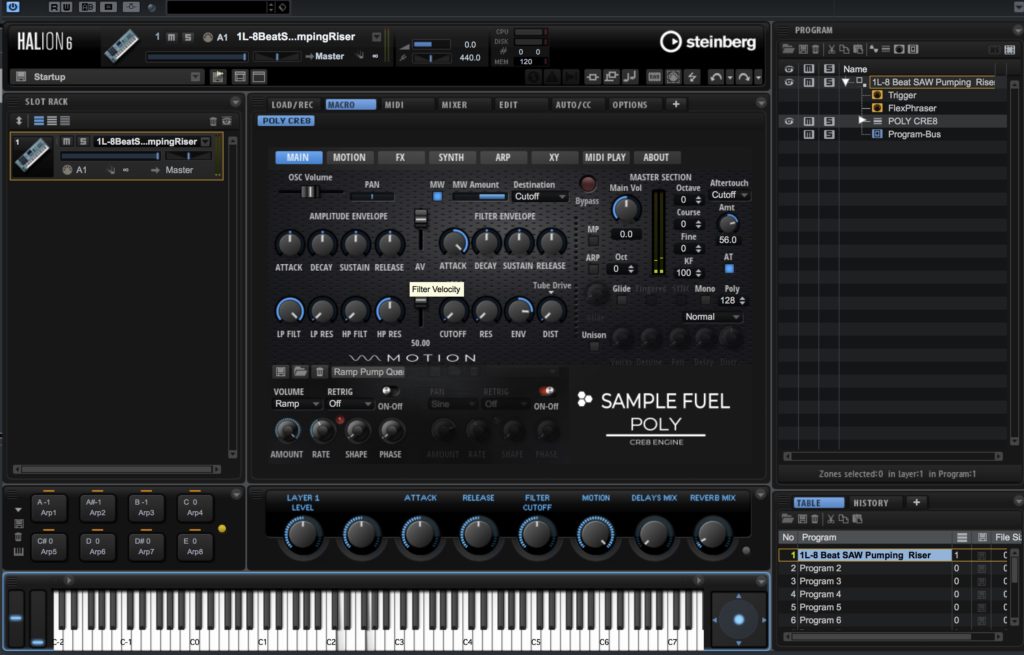Image resolution: width=1024 pixels, height=655 pixels.
Task: Toggle the MW checkbox in Main page
Action: tap(437, 197)
